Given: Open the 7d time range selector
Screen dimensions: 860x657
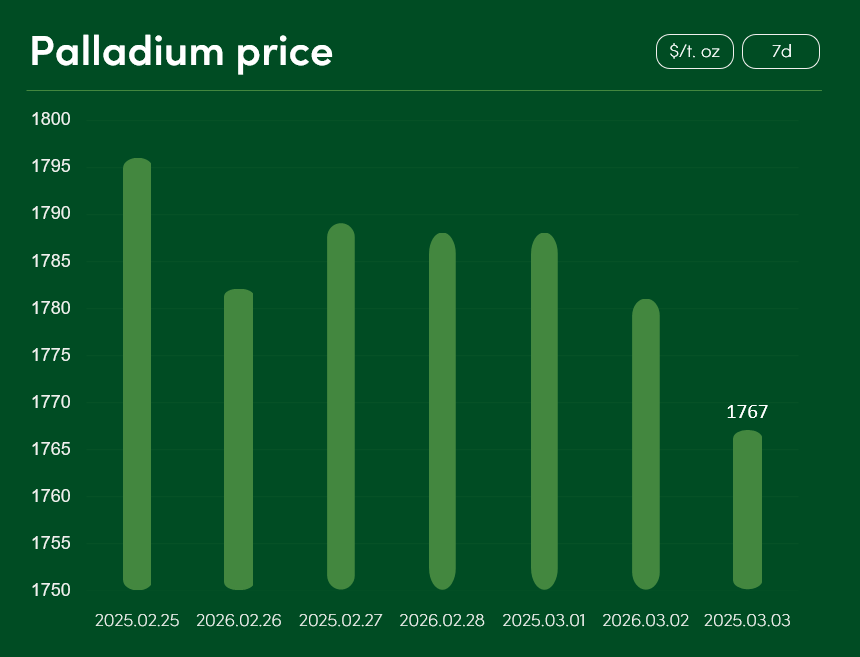Looking at the screenshot, I should pos(781,52).
